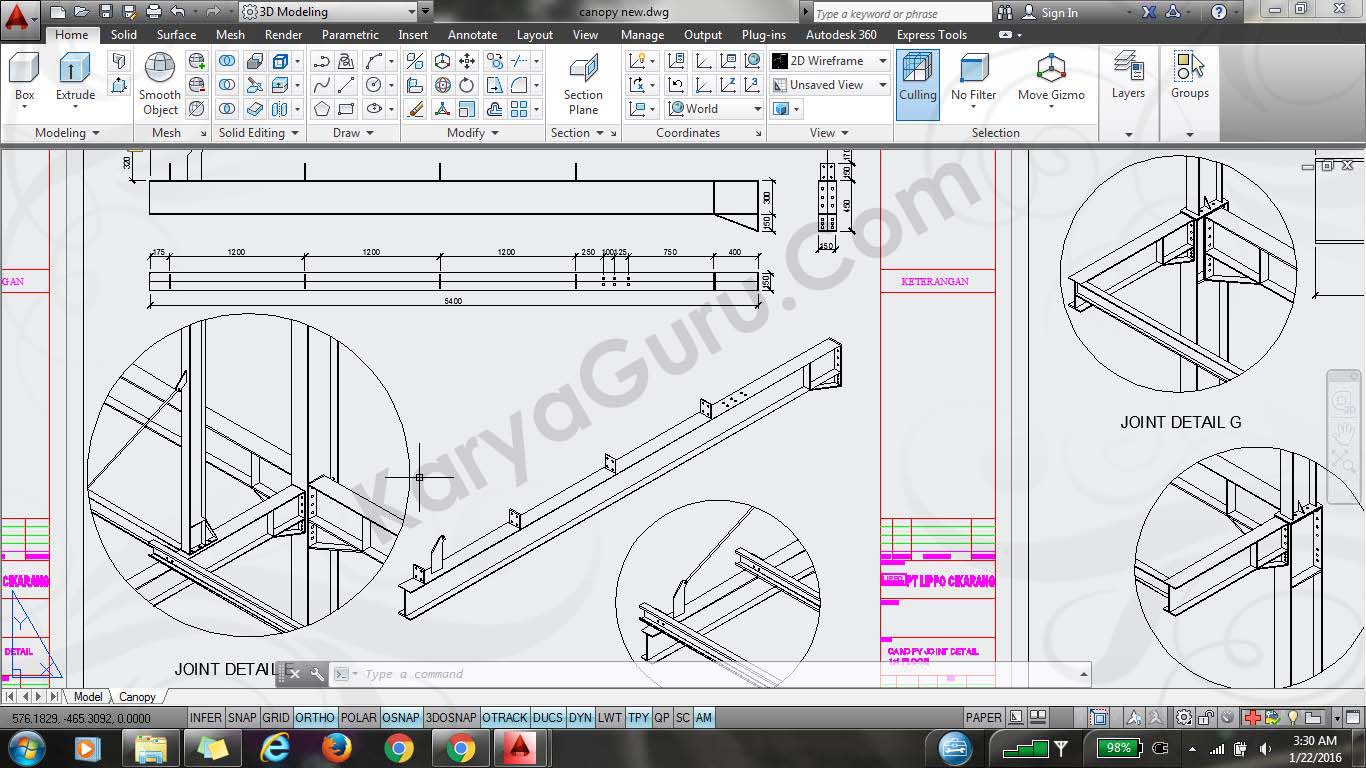Select the Move Gizmo tool
This screenshot has height=768, width=1366.
coord(1051,78)
